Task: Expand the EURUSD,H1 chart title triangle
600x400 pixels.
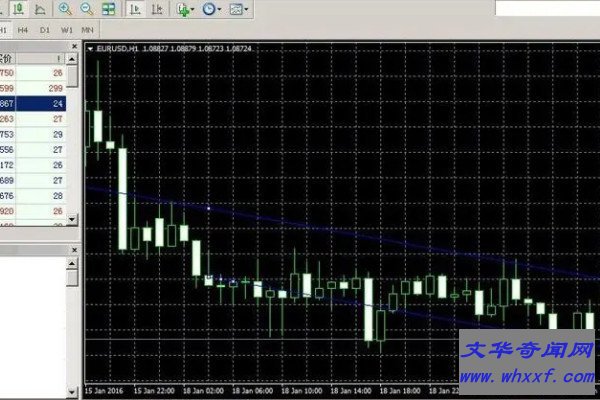Action: (90, 48)
